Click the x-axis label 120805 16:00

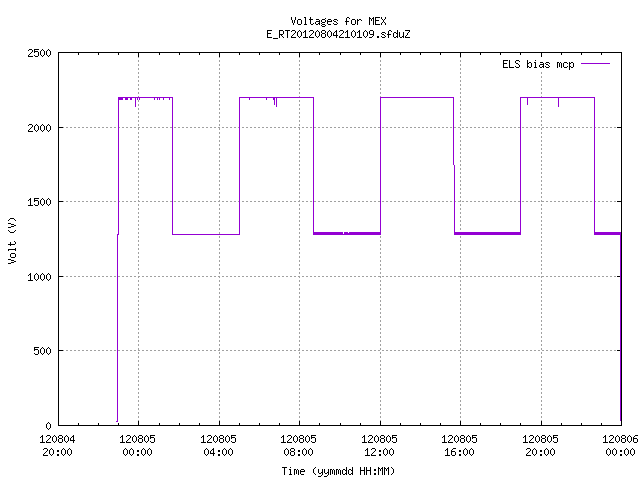tap(460, 446)
